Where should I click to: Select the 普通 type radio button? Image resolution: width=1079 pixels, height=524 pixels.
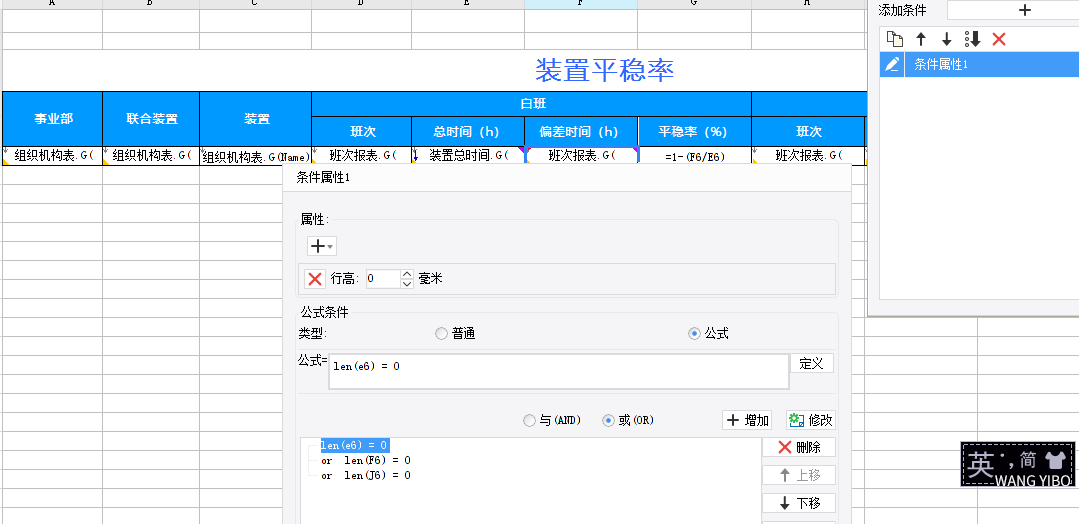click(442, 334)
